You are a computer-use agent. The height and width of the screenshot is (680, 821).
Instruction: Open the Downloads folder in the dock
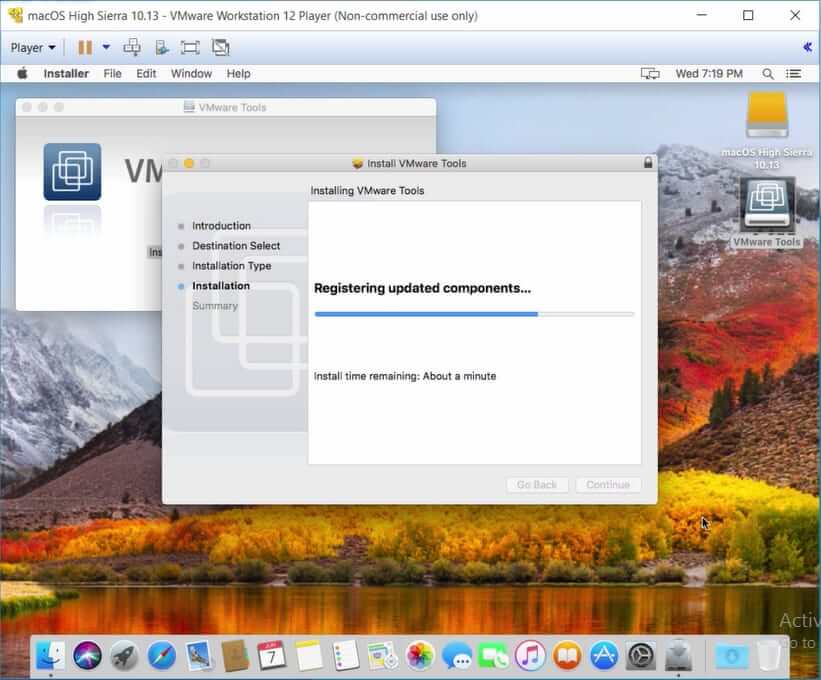coord(731,655)
